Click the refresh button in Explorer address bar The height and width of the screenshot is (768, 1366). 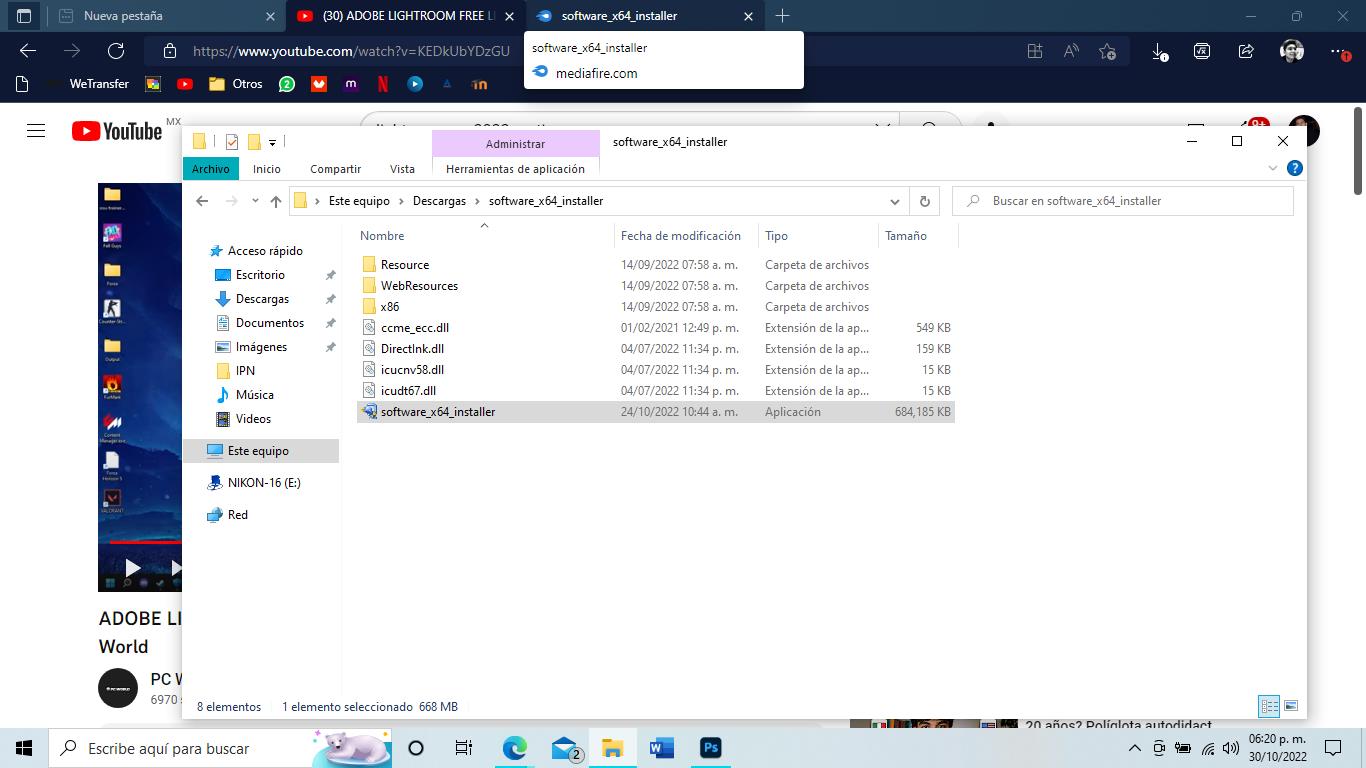pos(924,201)
